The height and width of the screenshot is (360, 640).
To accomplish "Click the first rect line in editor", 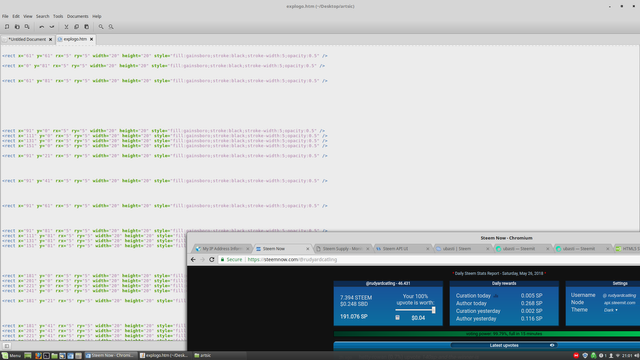I will [x=164, y=56].
